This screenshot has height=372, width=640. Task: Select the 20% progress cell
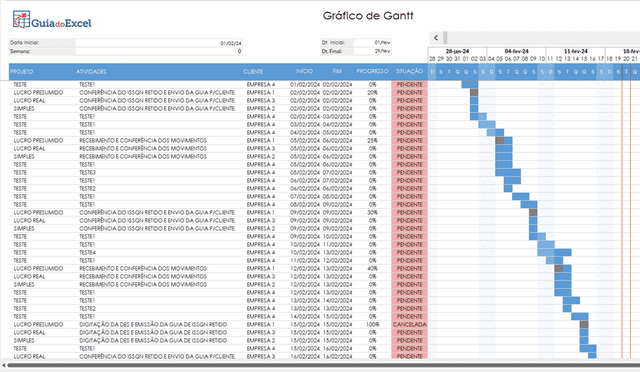pos(372,93)
